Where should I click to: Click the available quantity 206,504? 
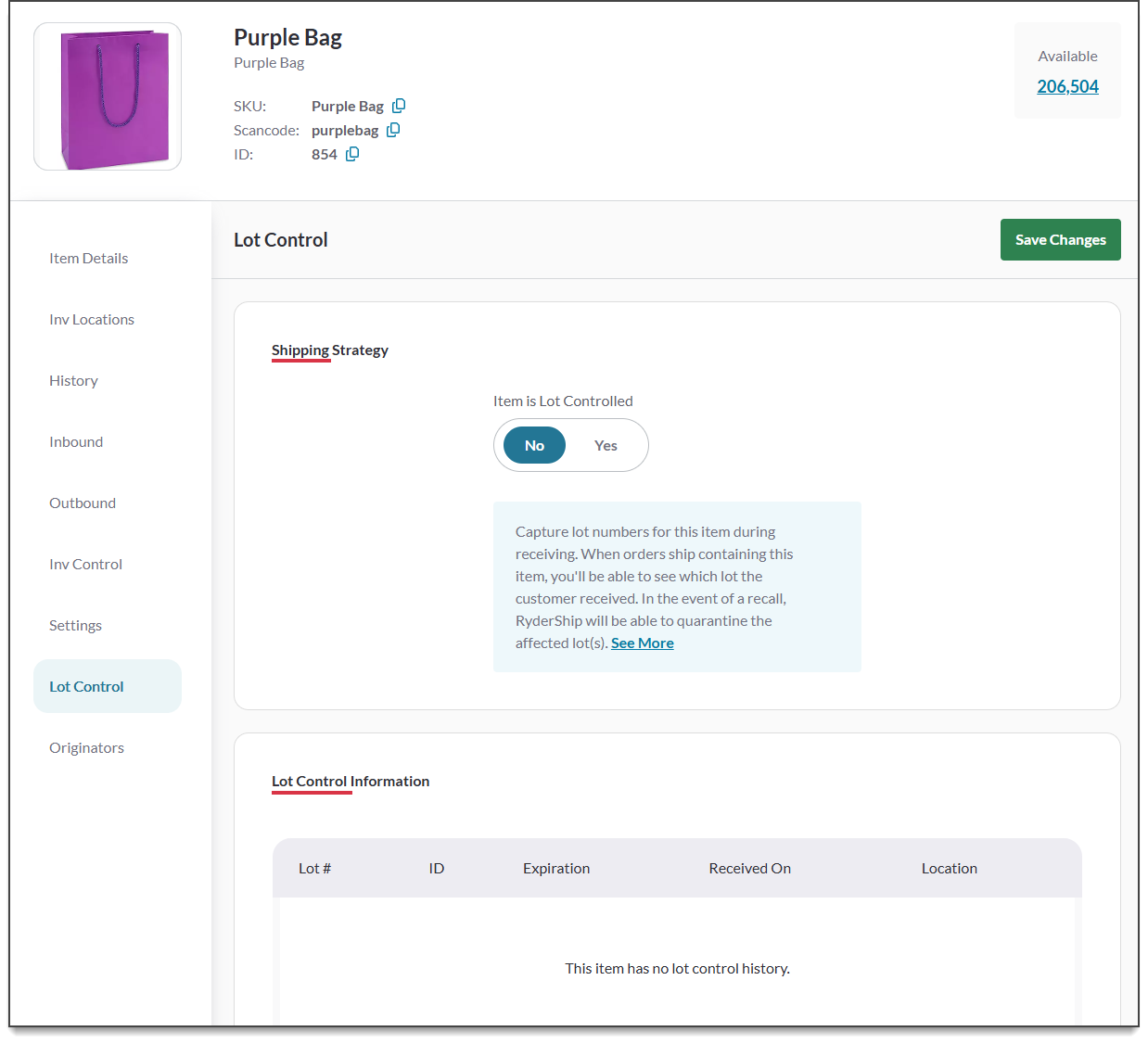1067,86
